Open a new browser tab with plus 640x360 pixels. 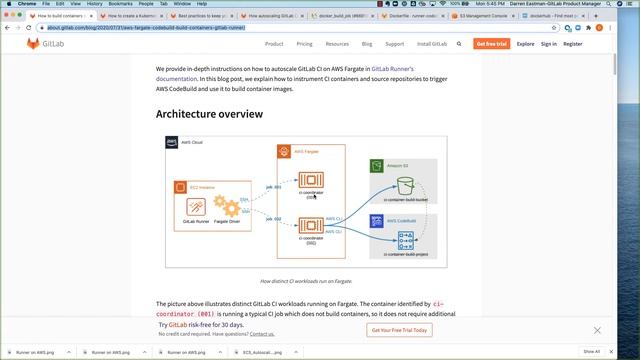(596, 16)
